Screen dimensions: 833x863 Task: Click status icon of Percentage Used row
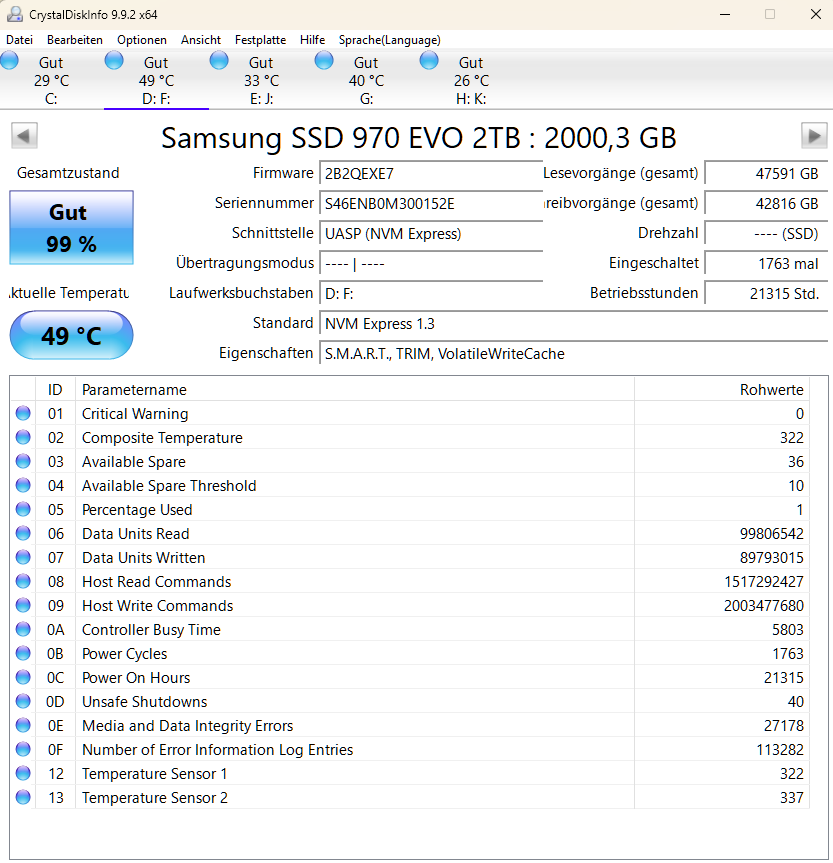23,509
